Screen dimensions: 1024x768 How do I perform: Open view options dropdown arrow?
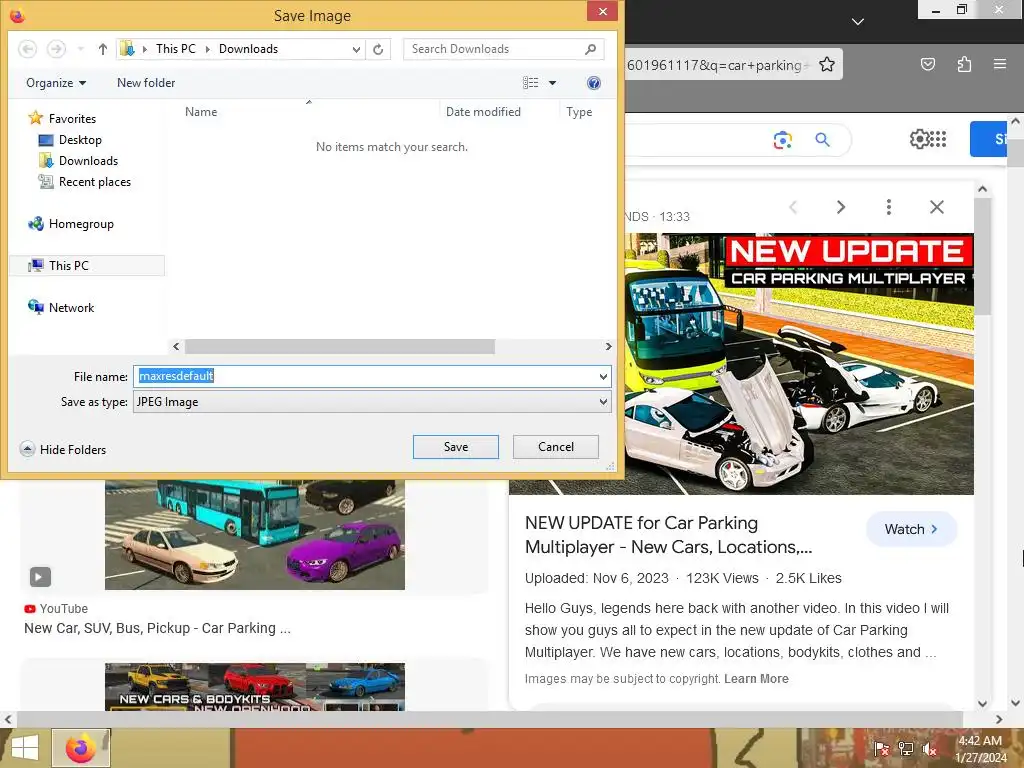coord(552,83)
